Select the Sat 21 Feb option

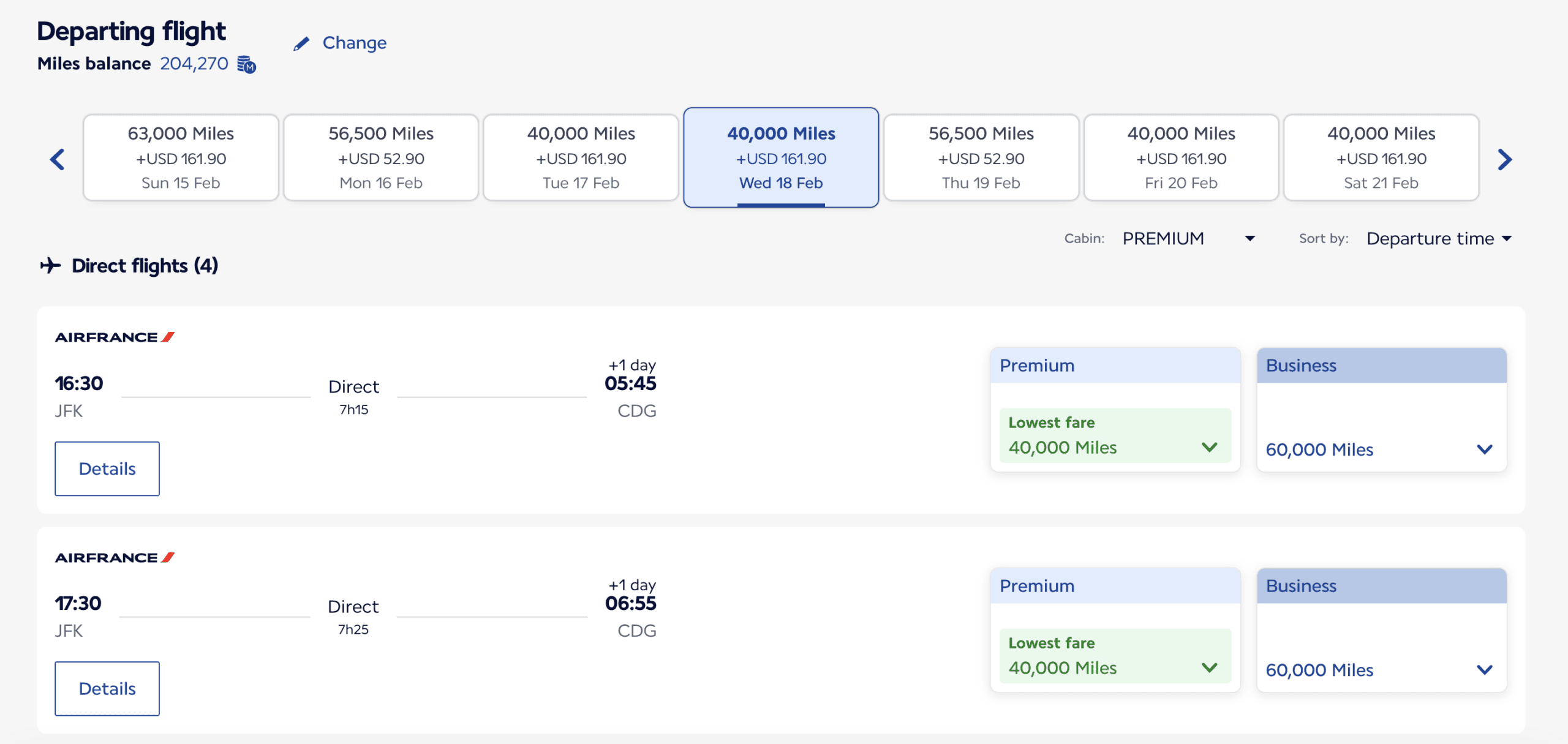[x=1381, y=157]
